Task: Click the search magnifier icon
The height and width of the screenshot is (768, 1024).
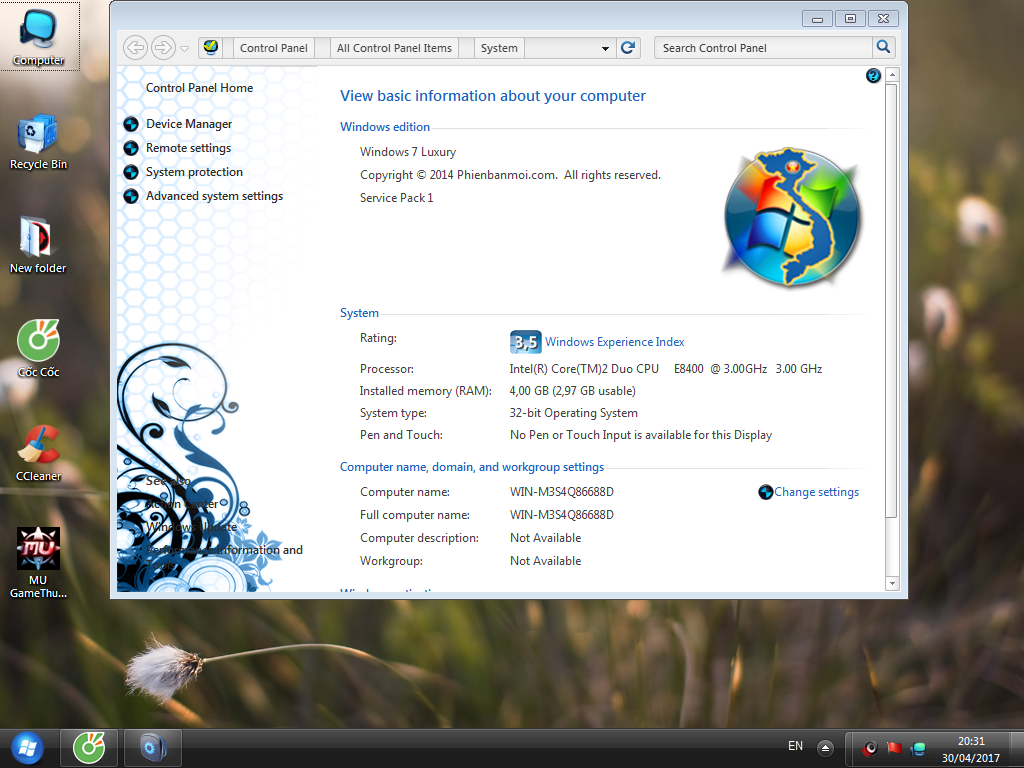Action: click(883, 47)
